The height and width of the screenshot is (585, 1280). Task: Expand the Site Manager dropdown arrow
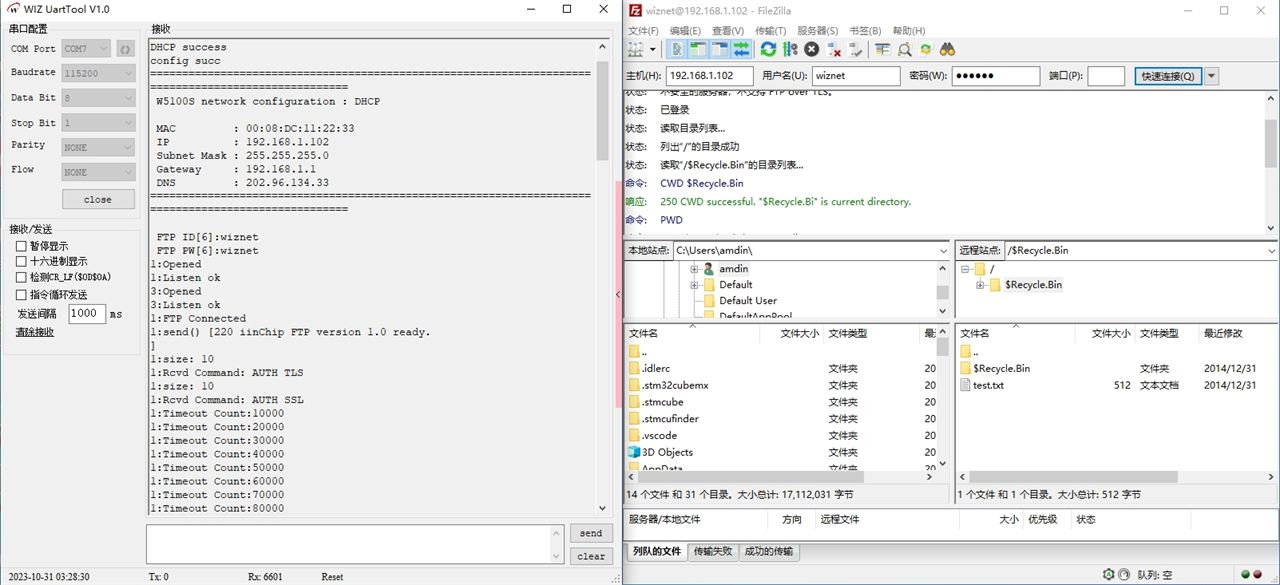pos(653,49)
